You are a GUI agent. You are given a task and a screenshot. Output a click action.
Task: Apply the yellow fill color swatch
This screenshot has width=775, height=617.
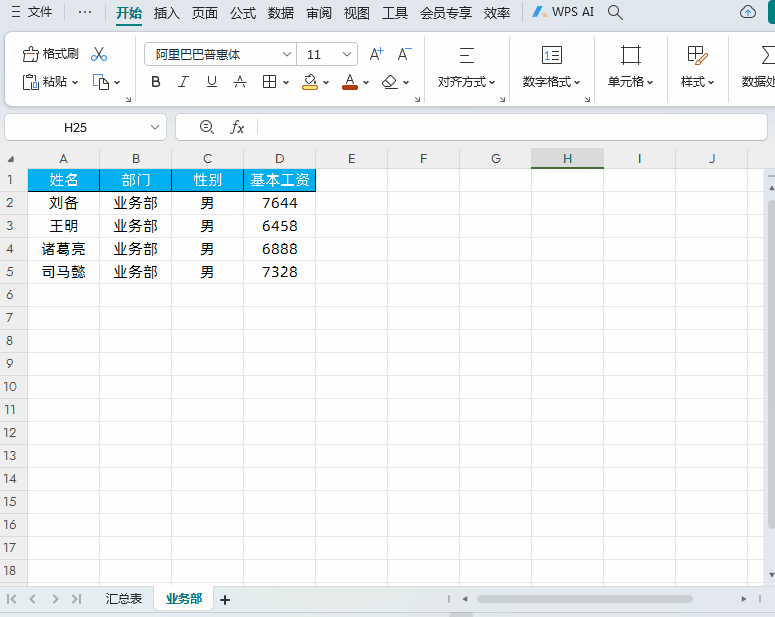pos(310,82)
